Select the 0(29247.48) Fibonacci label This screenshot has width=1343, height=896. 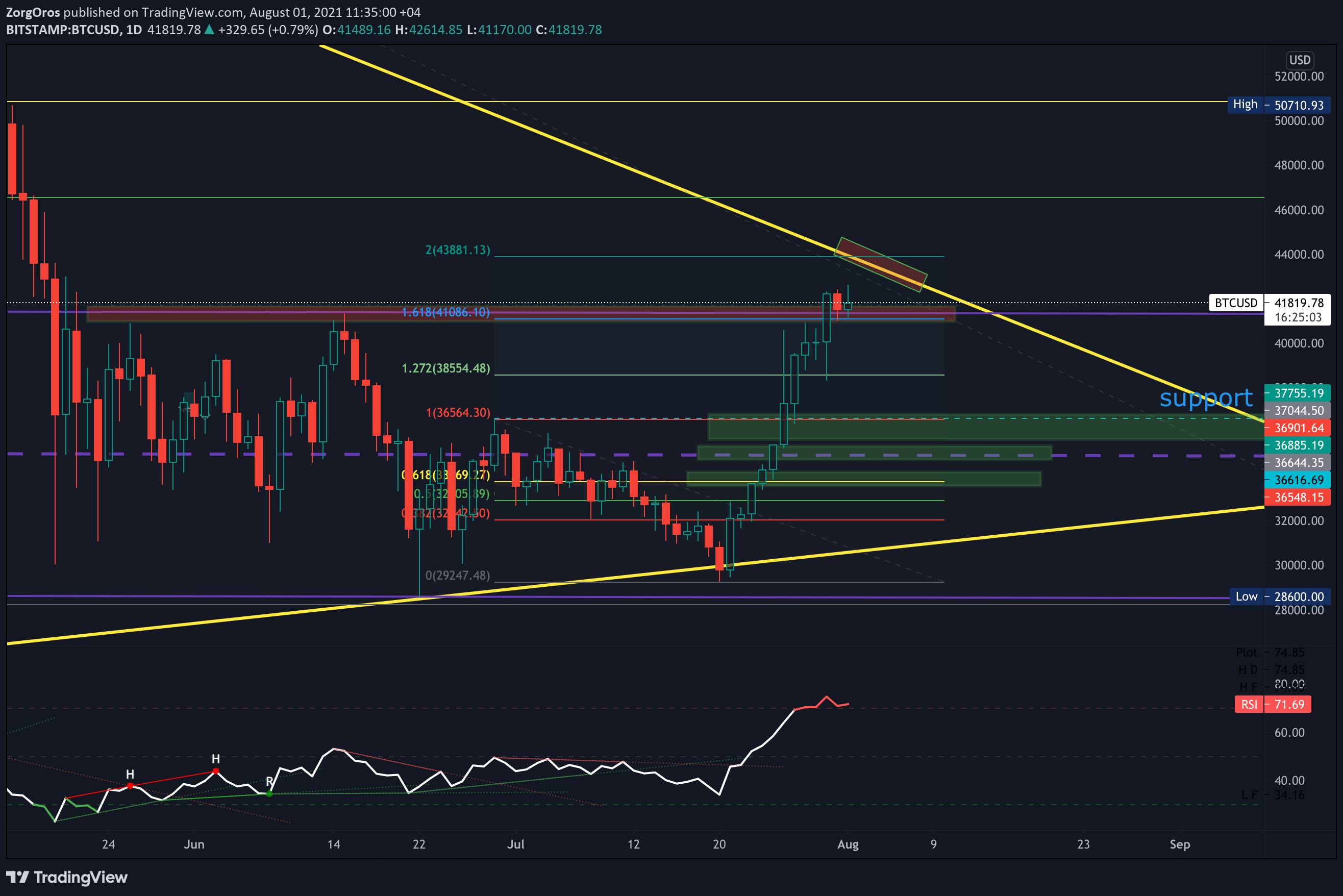coord(458,576)
